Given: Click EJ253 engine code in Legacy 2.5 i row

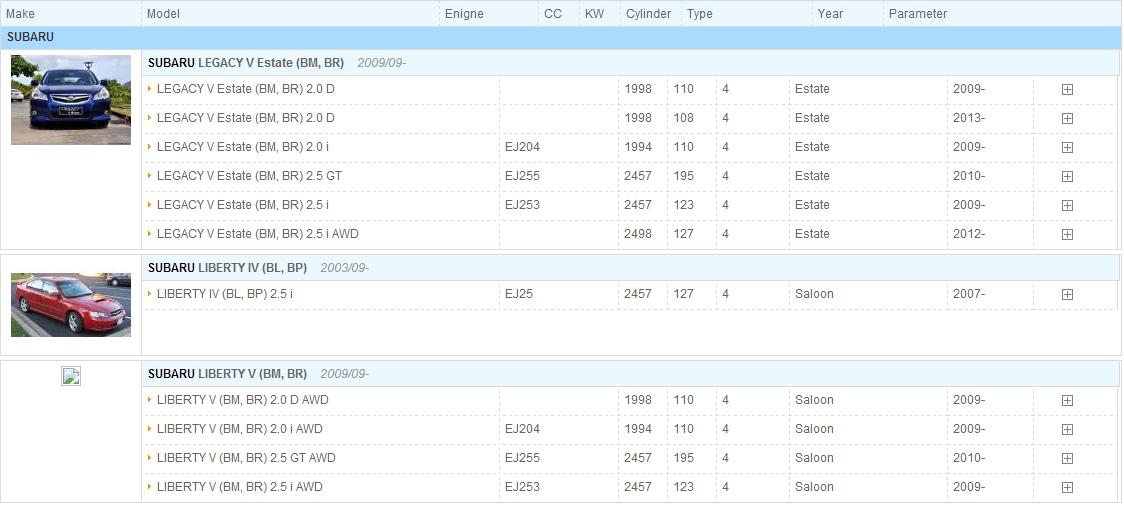Looking at the screenshot, I should click(x=522, y=204).
